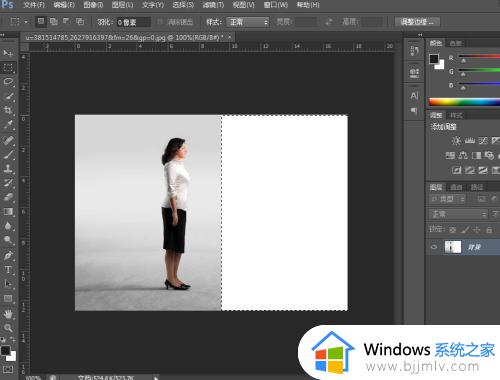Viewport: 500px width, 380px height.
Task: Select the Clone Stamp tool
Action: pos(8,168)
